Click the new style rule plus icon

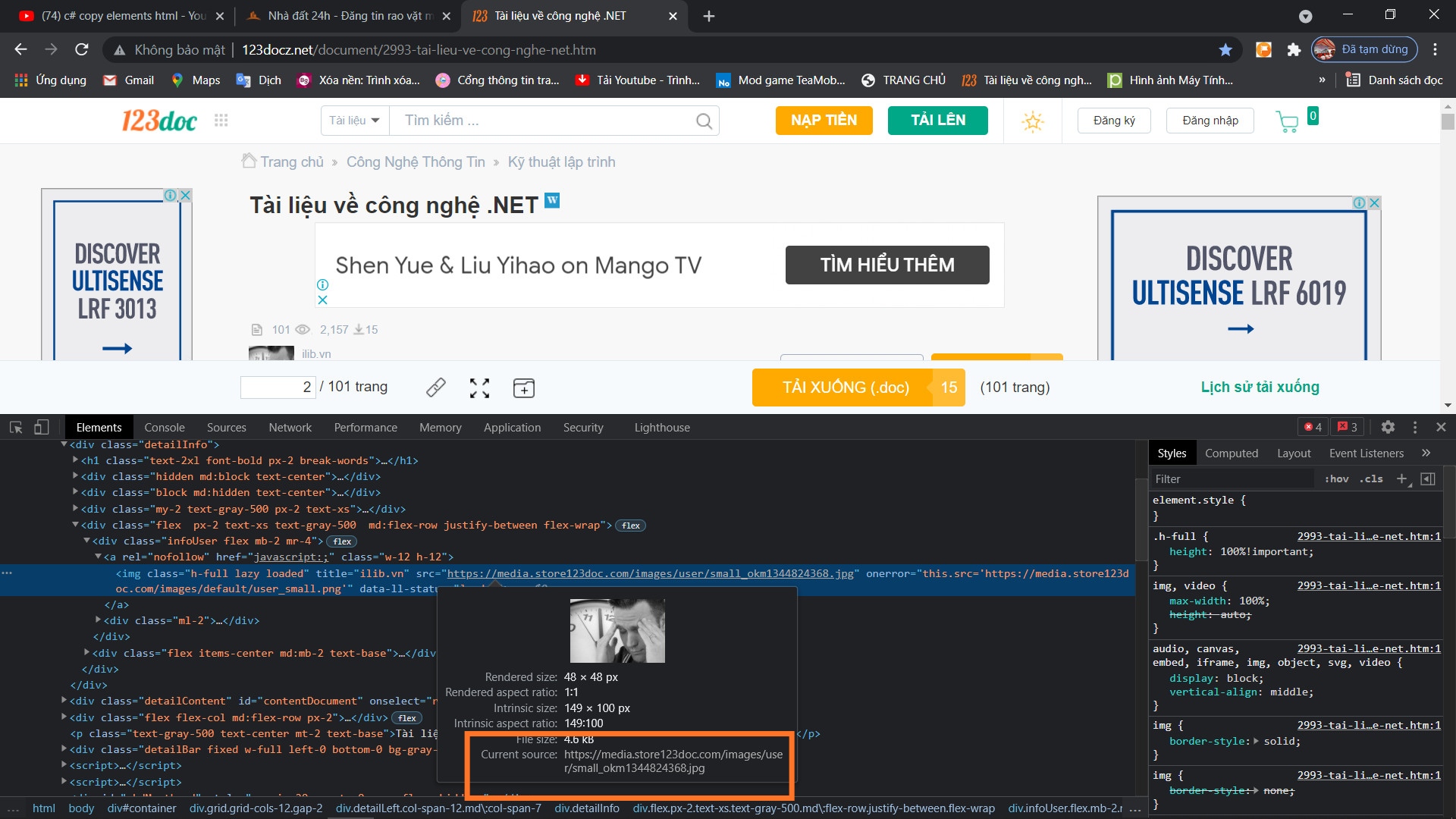pyautogui.click(x=1402, y=479)
